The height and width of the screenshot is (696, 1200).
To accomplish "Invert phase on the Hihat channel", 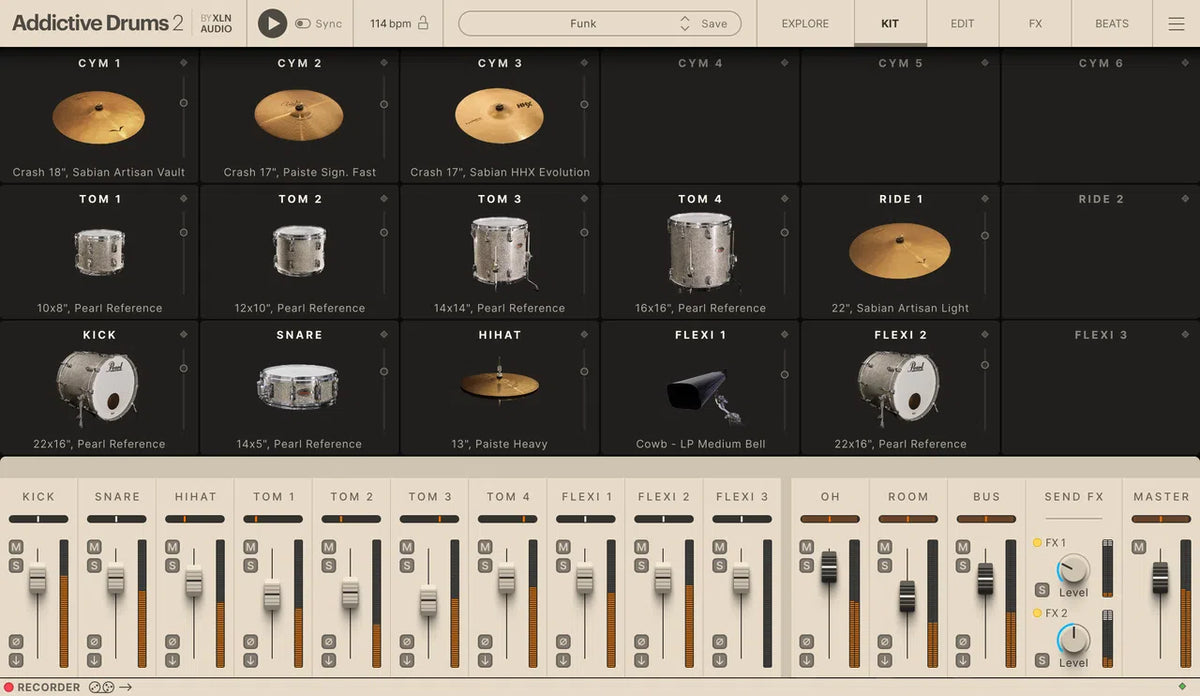I will click(171, 641).
